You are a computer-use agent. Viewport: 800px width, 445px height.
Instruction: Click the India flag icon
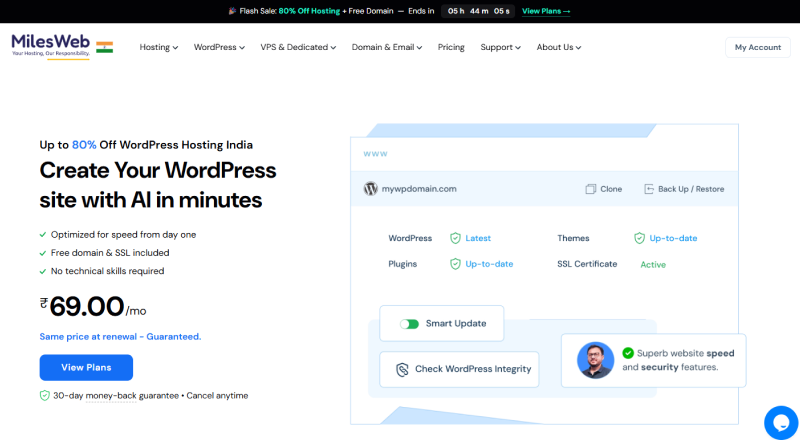pos(105,47)
